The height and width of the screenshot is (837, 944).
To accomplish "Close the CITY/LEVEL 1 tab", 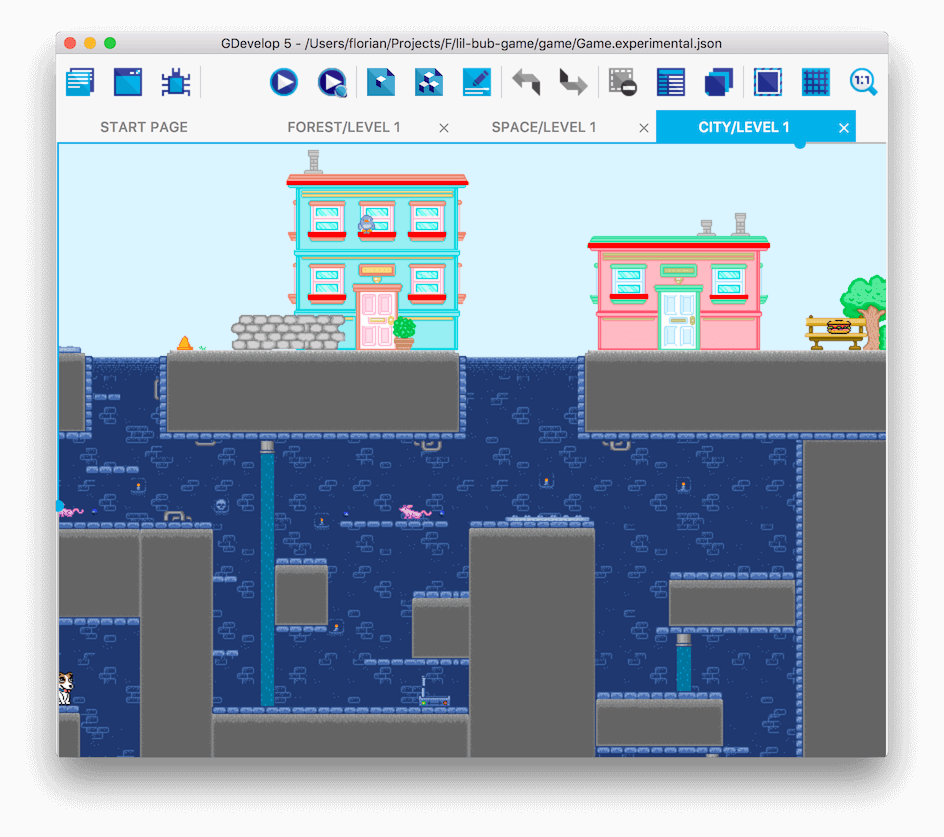I will coord(843,127).
